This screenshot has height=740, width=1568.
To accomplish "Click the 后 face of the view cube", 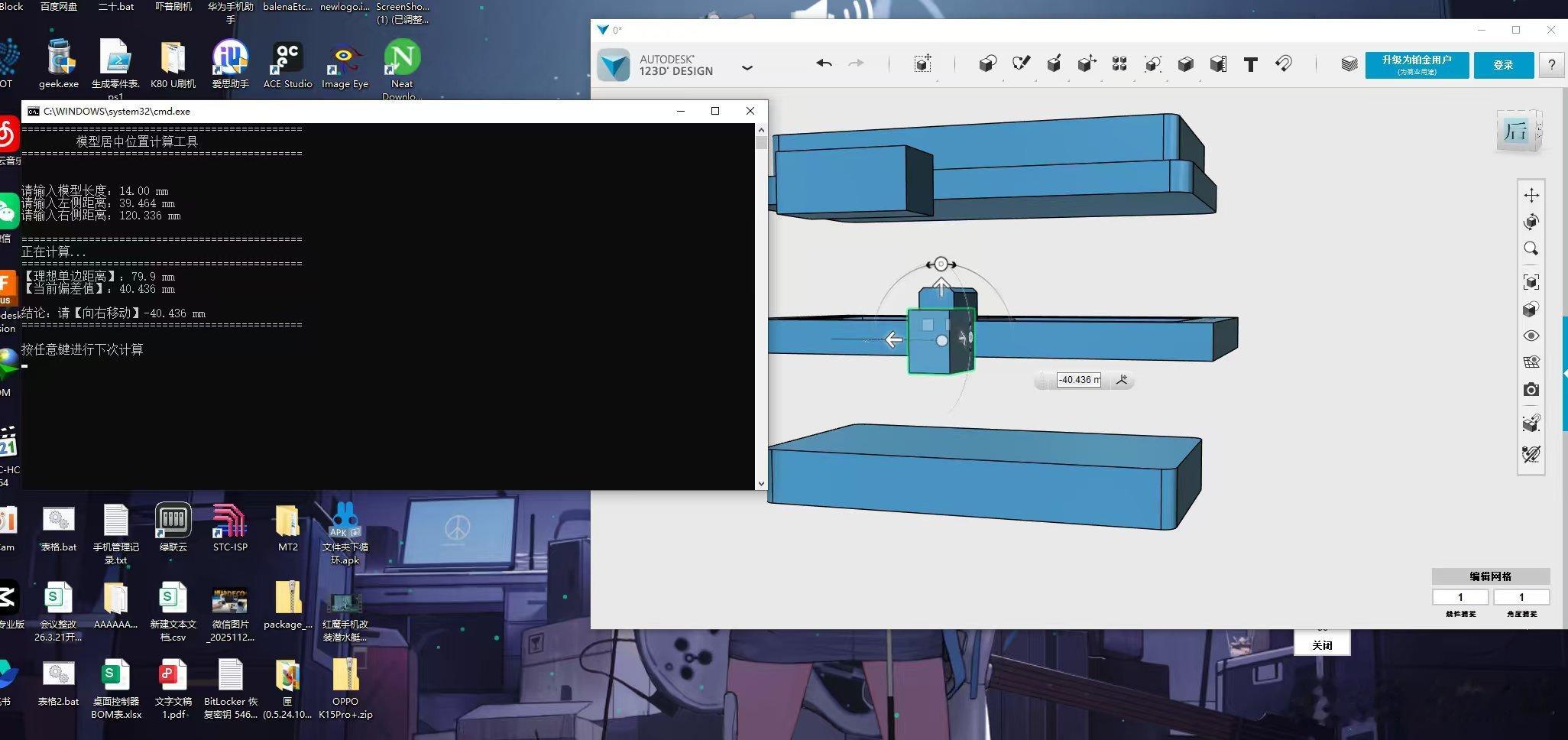I will 1515,131.
